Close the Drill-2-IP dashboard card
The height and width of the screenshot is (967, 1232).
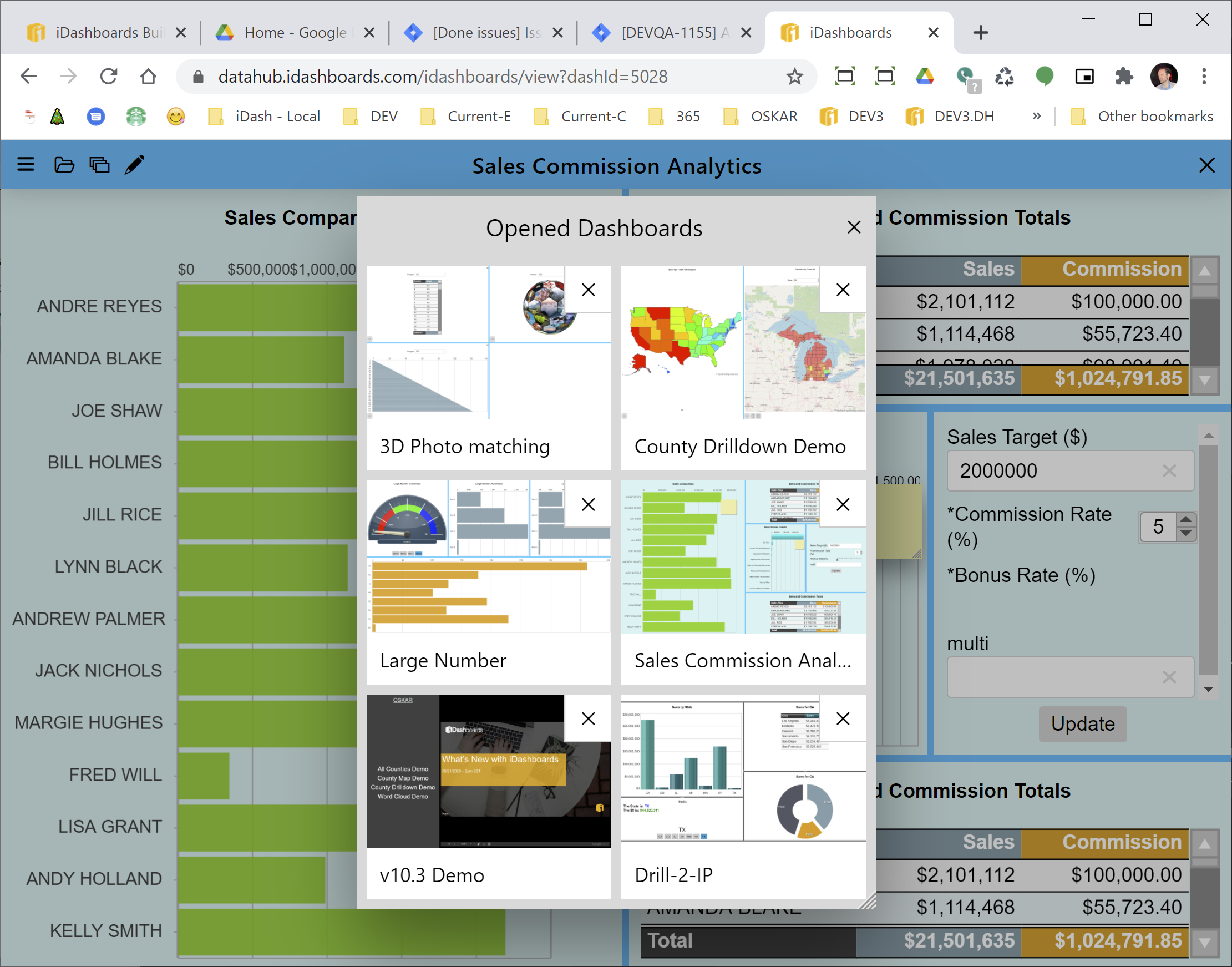pos(843,718)
